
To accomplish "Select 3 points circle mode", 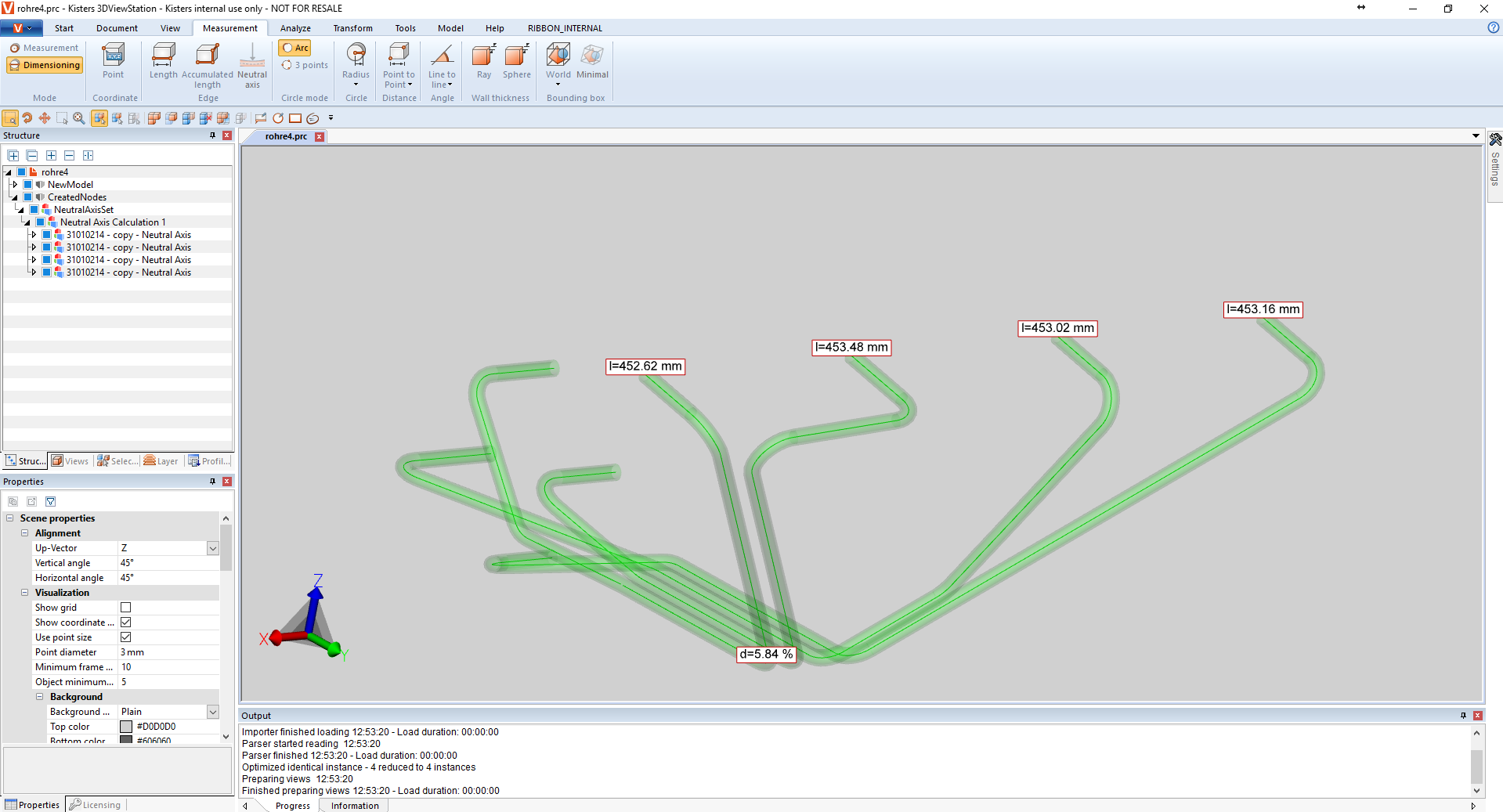I will click(305, 65).
